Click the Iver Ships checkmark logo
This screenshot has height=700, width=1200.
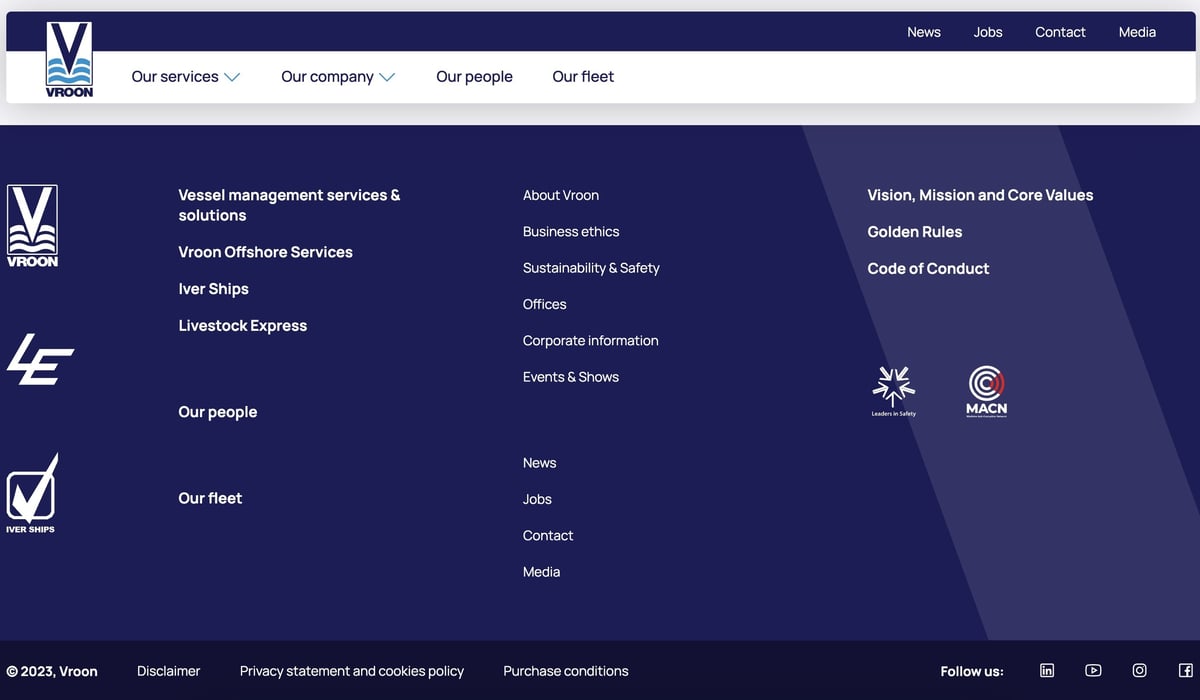click(x=32, y=493)
